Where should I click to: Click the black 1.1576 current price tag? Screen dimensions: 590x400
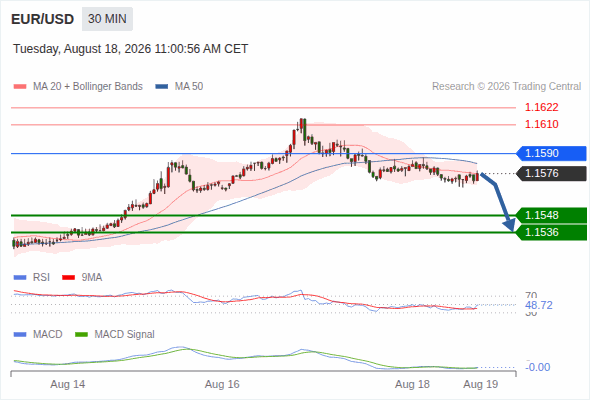pos(551,173)
